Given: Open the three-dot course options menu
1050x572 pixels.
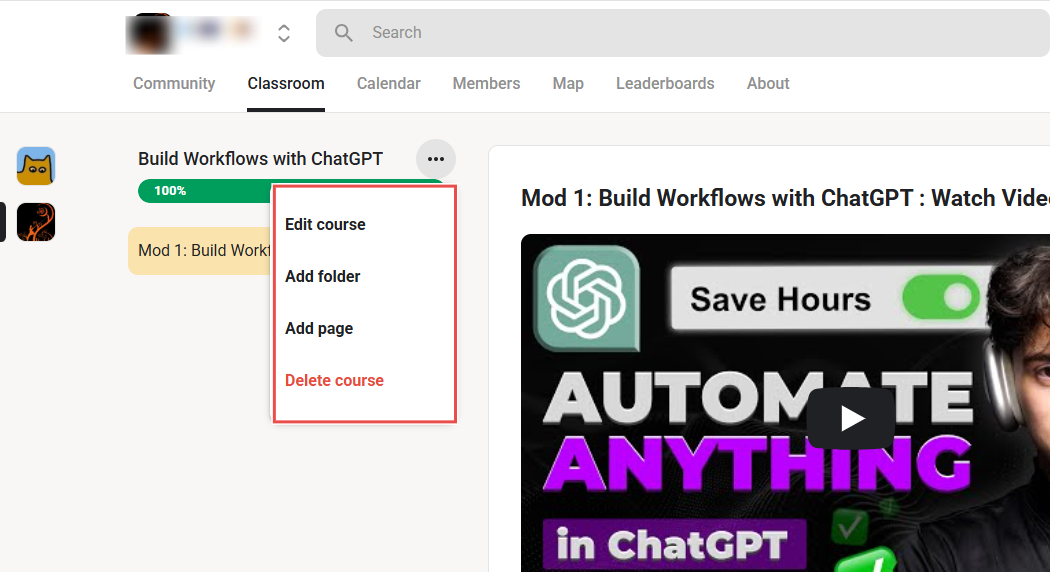Looking at the screenshot, I should (x=436, y=159).
